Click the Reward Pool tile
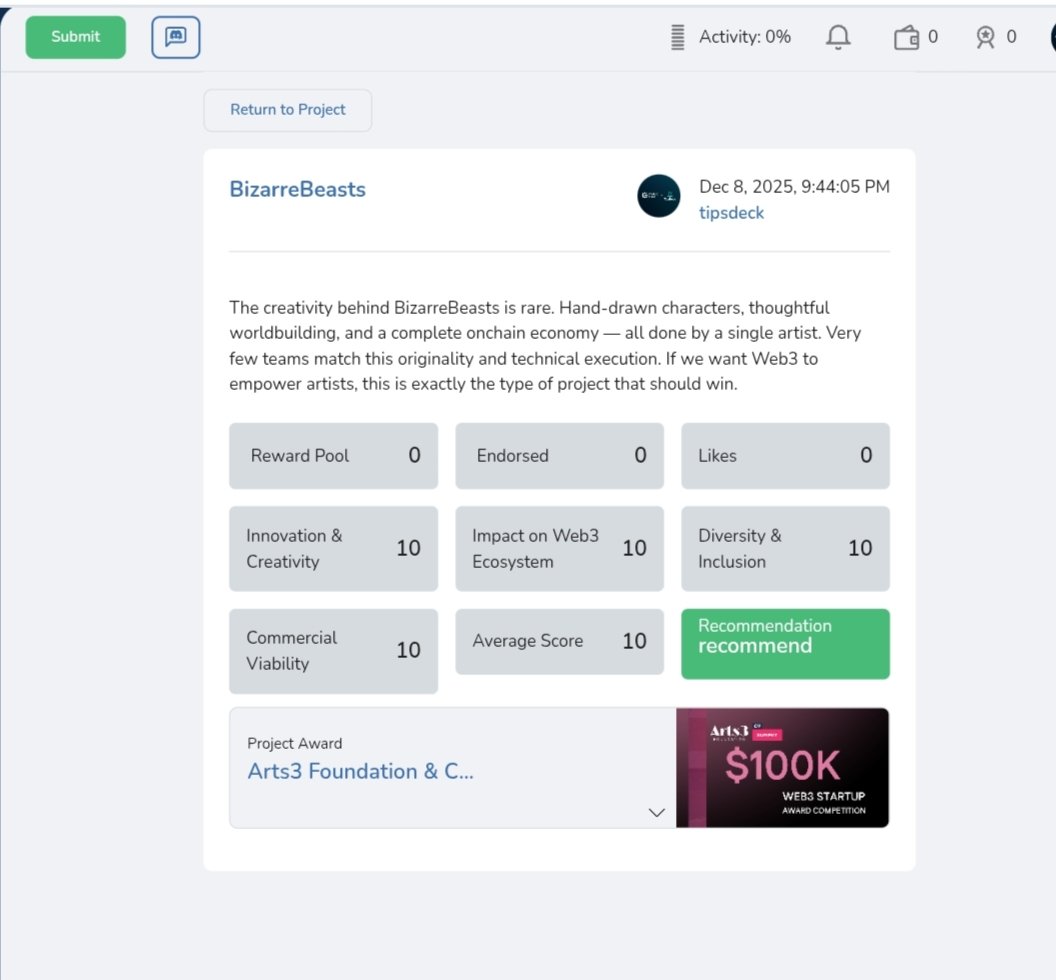The height and width of the screenshot is (980, 1056). (333, 456)
